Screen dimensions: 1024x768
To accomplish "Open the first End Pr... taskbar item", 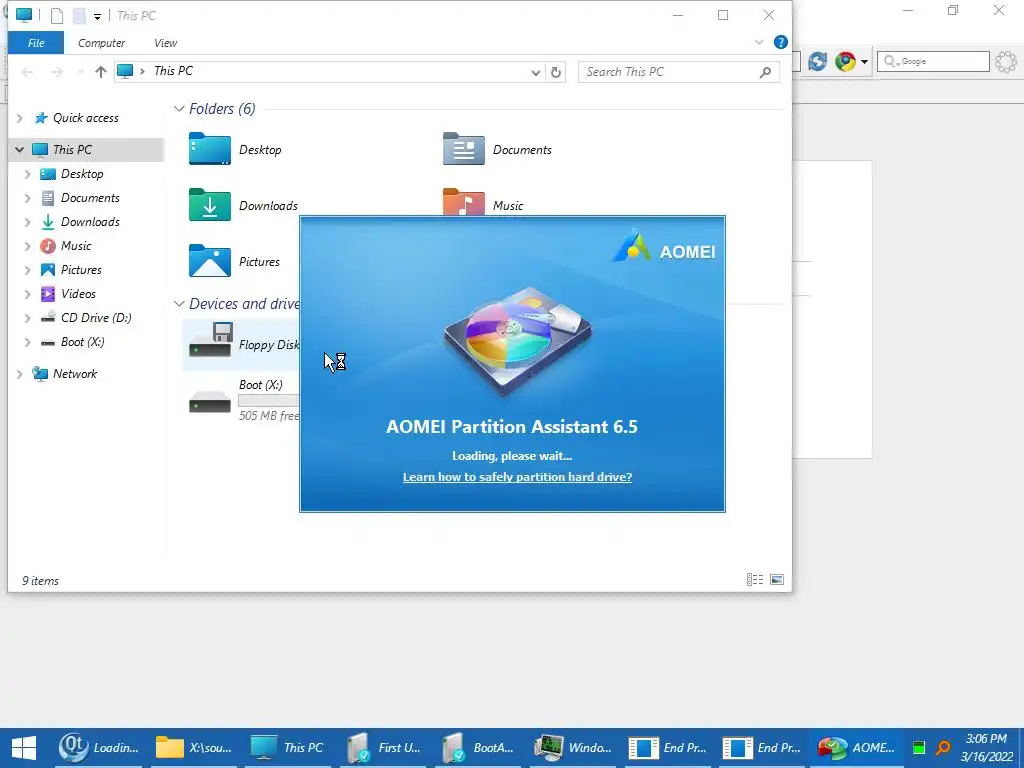I will [x=667, y=748].
